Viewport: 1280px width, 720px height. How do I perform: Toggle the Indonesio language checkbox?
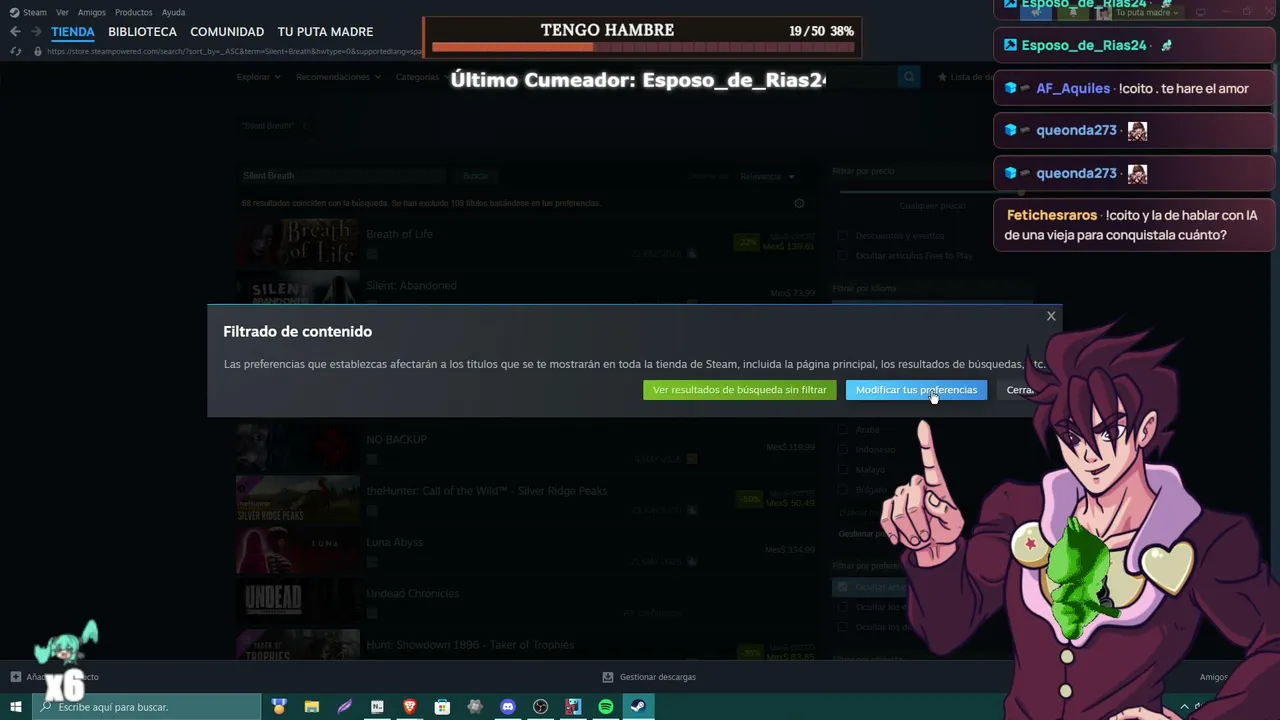(842, 450)
